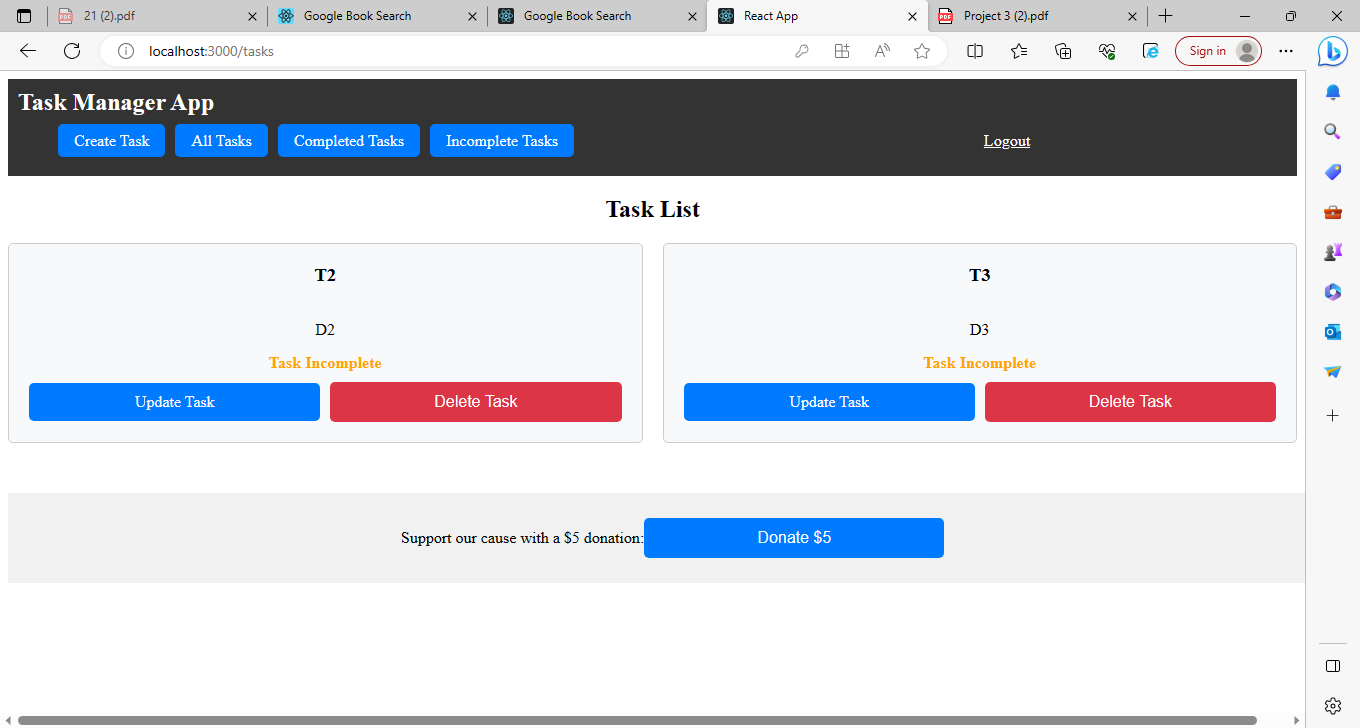Viewport: 1360px width, 728px height.
Task: Close the React App tab
Action: (912, 16)
